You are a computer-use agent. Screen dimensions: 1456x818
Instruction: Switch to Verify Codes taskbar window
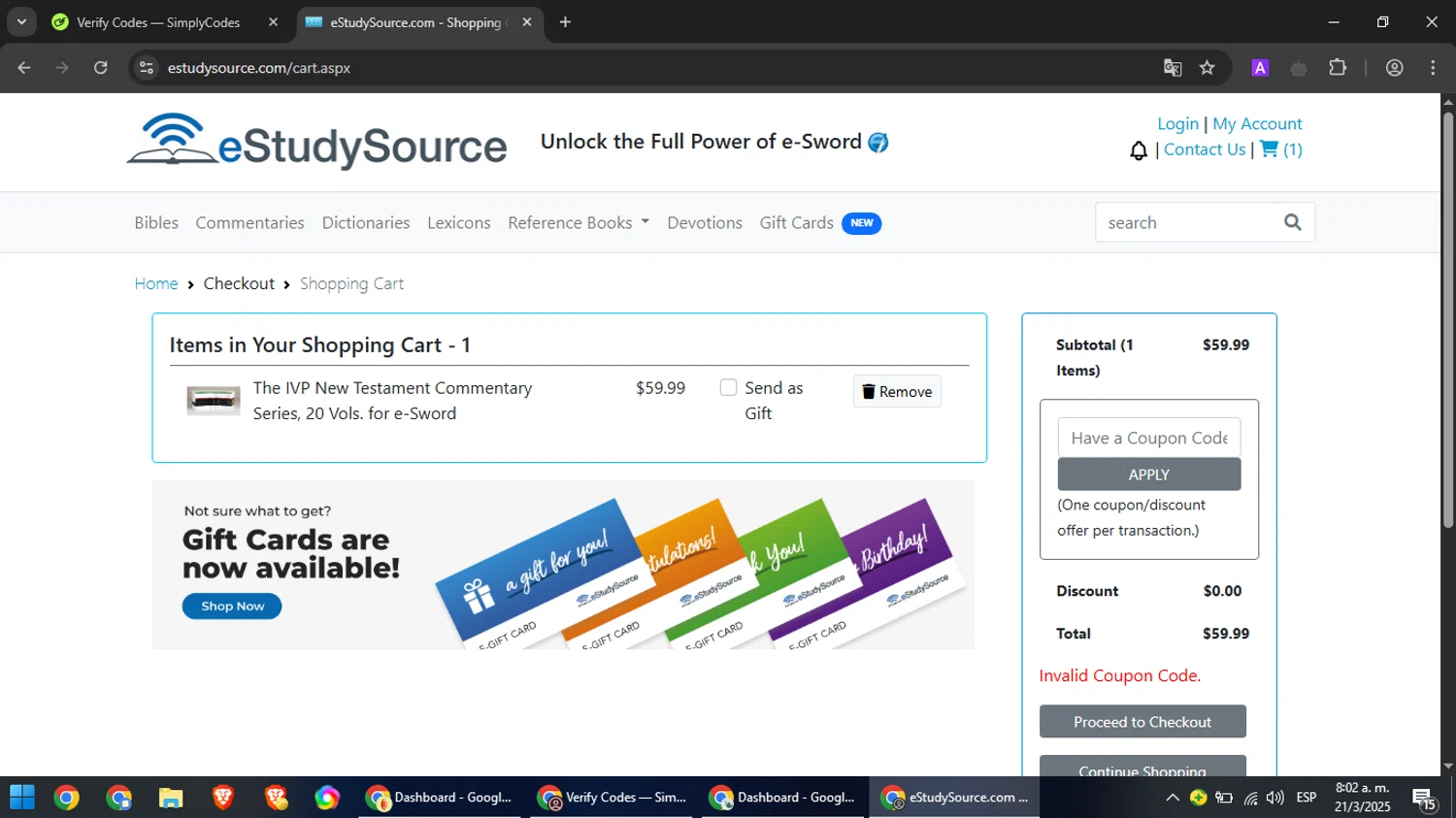pos(612,798)
